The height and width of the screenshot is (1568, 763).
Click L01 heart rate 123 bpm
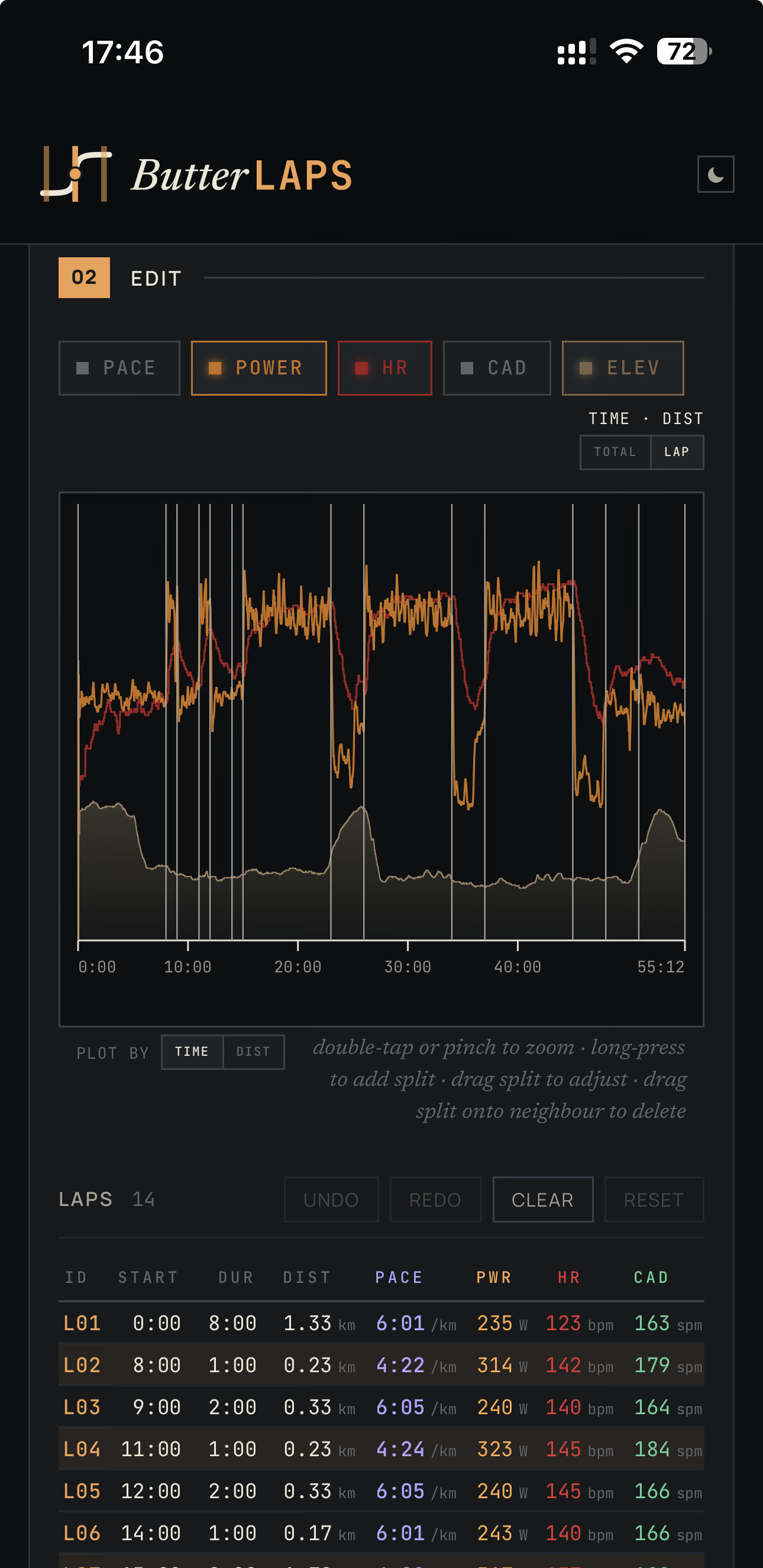pos(579,1323)
